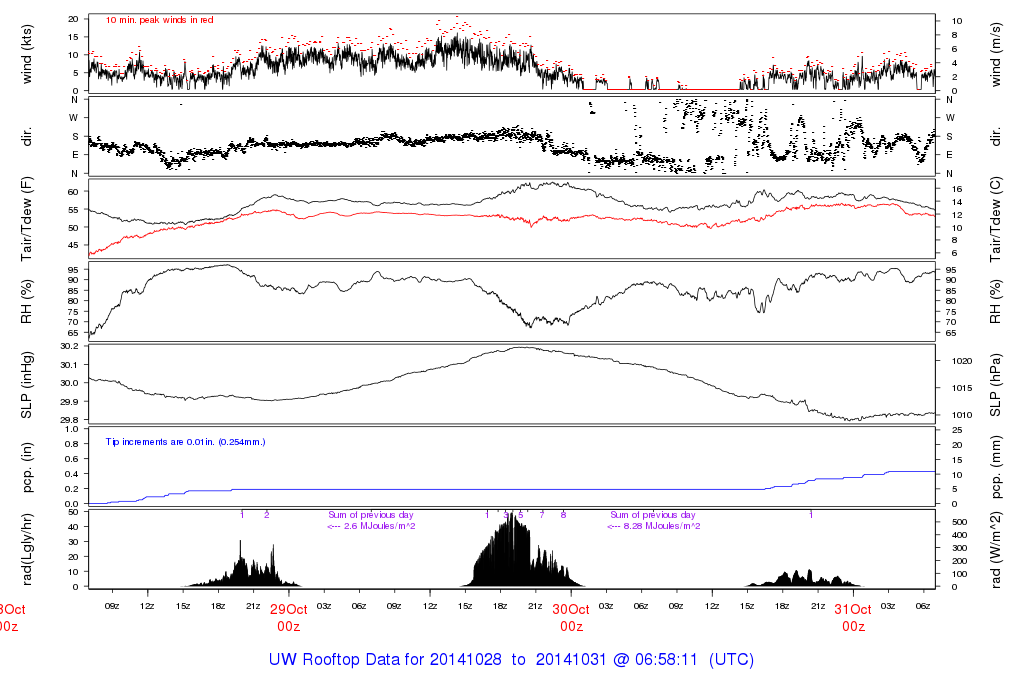Image resolution: width=1024 pixels, height=700 pixels.
Task: Click the "Tair/Tdew (F)" axis label
Action: tap(27, 219)
